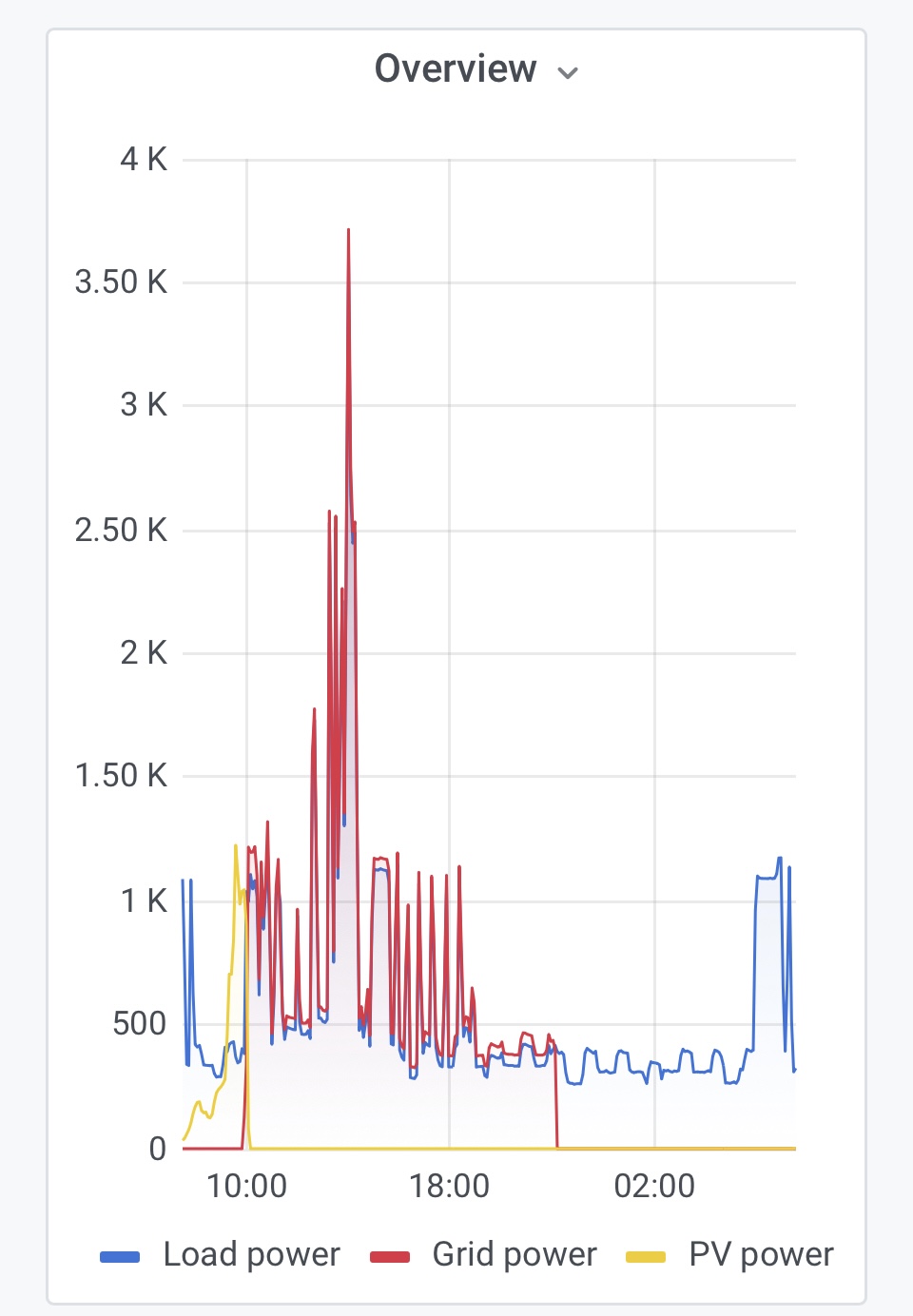Image resolution: width=913 pixels, height=1316 pixels.
Task: Click the chevron arrow beside Overview
Action: (x=568, y=73)
